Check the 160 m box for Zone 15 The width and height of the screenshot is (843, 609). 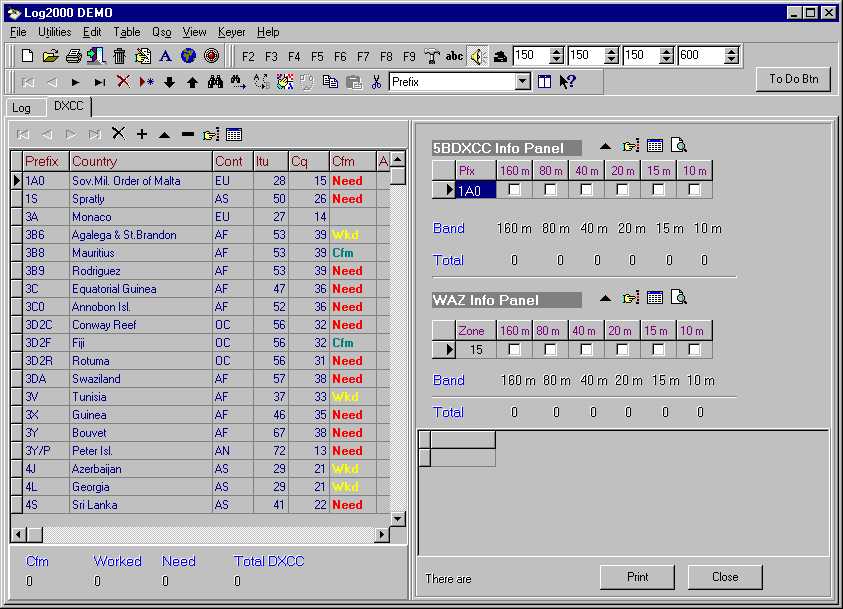(x=515, y=350)
